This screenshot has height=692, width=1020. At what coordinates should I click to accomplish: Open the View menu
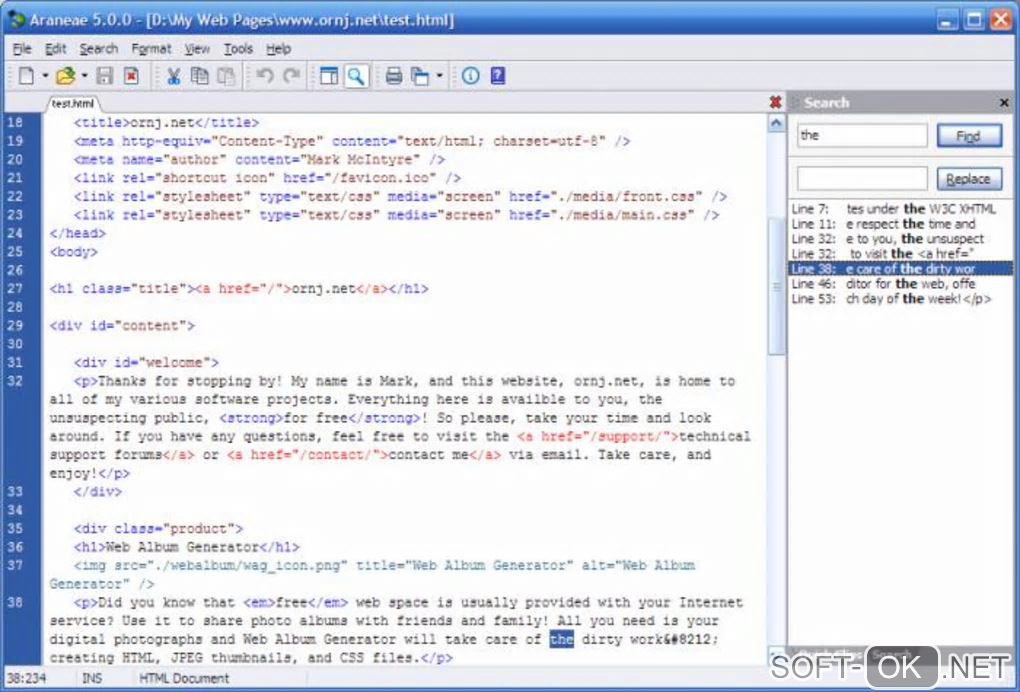pos(196,49)
